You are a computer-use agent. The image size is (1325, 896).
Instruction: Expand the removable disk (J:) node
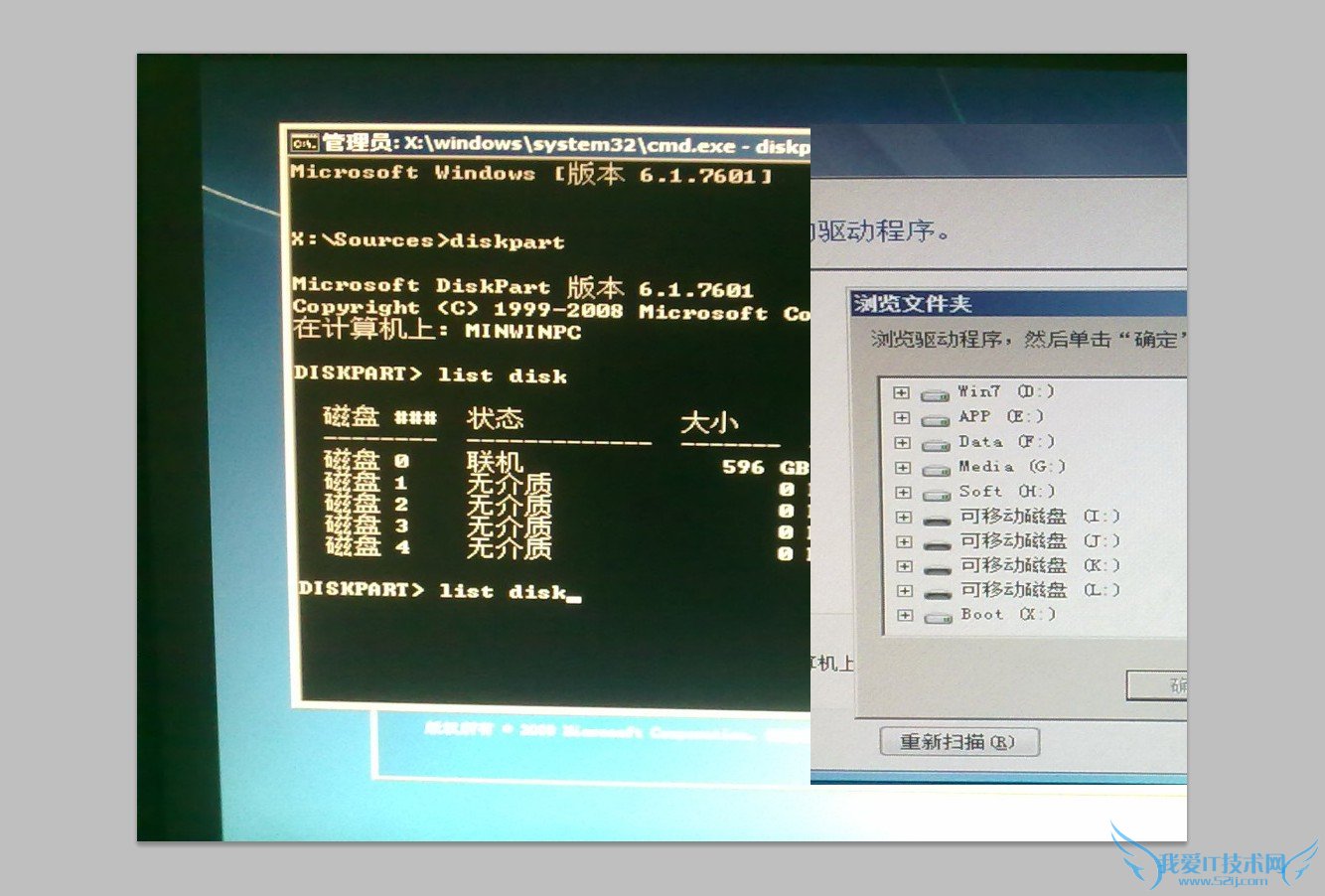point(902,542)
